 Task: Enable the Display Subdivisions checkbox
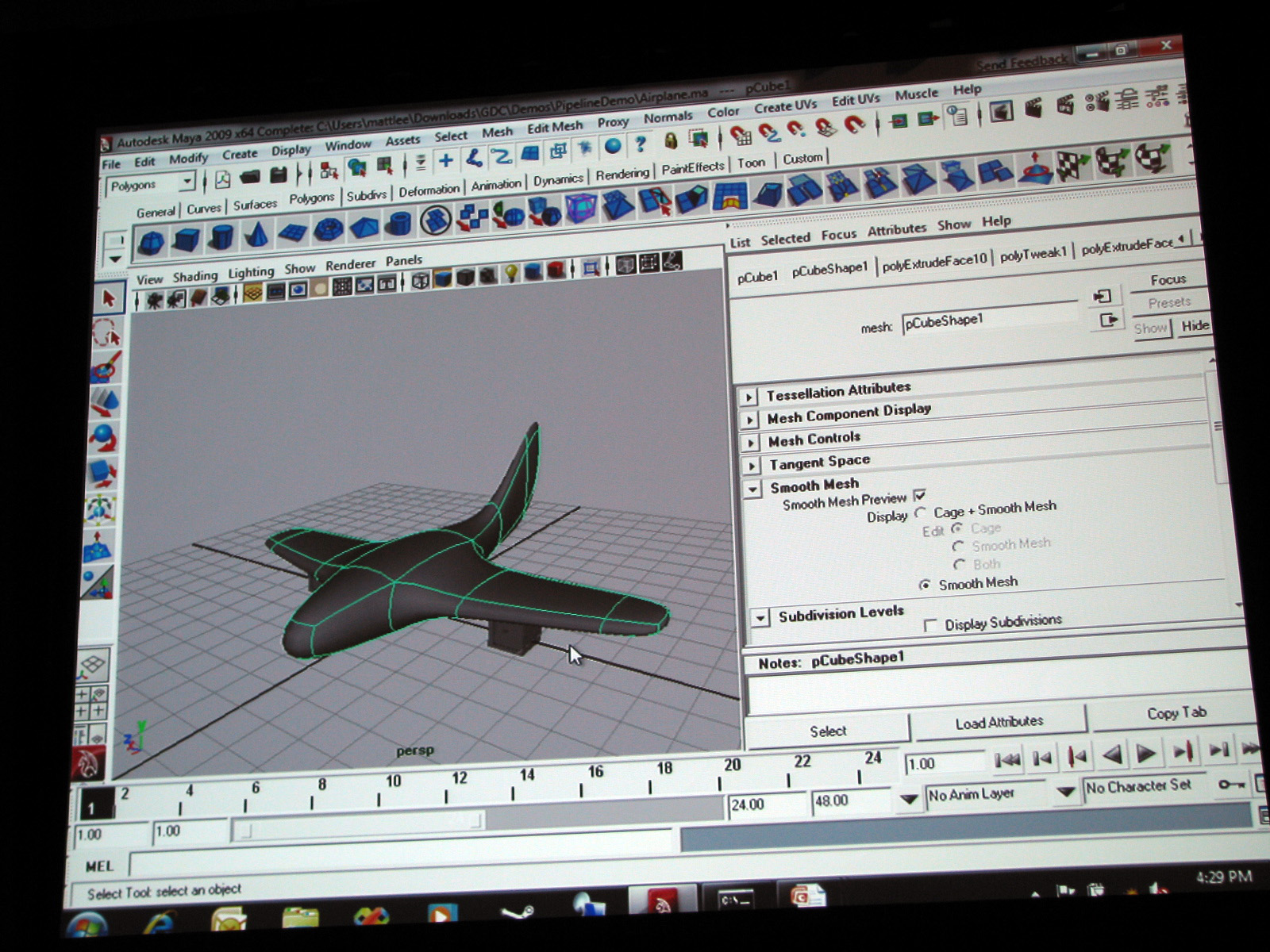(930, 625)
